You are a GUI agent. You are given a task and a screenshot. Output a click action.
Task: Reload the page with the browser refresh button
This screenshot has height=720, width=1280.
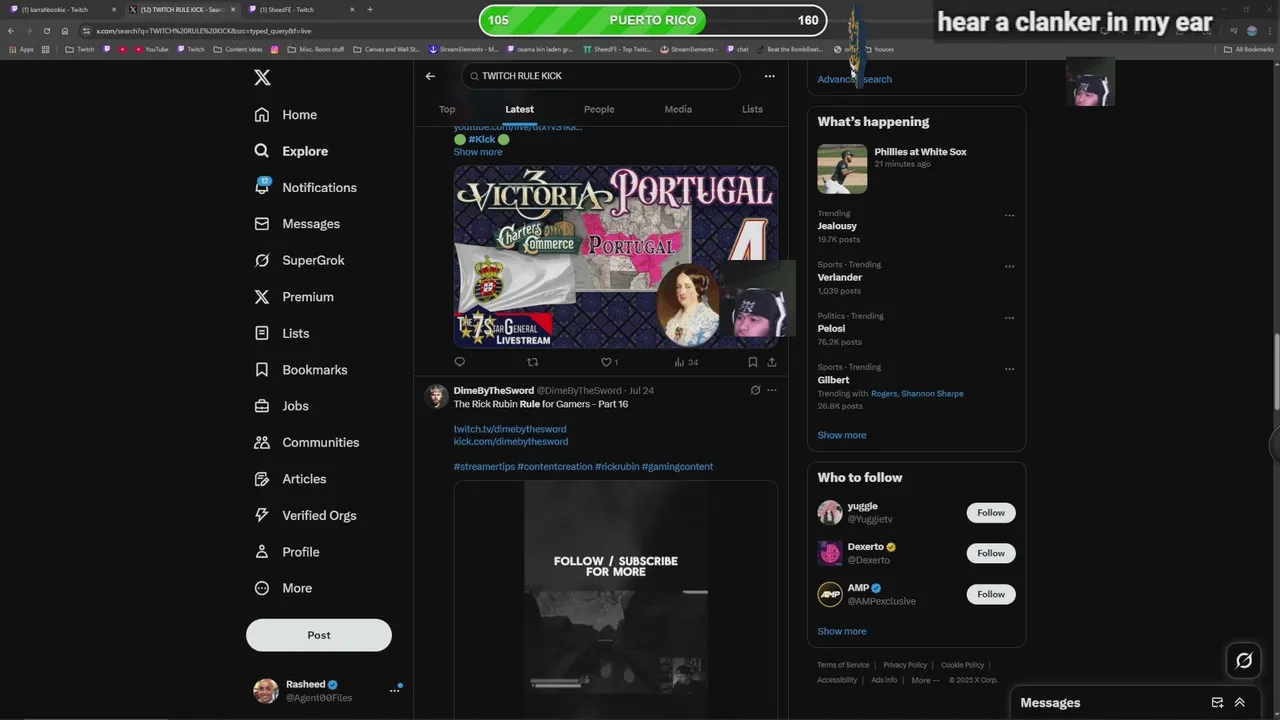pos(46,31)
